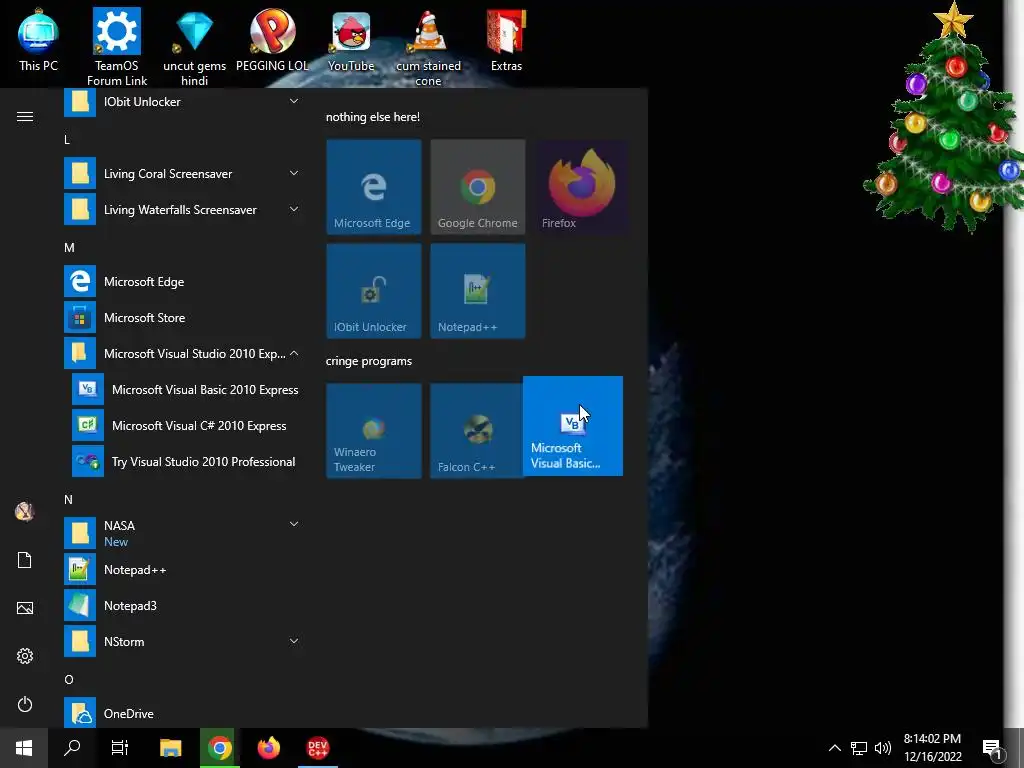
Task: Click the Windows Start button
Action: click(24, 748)
